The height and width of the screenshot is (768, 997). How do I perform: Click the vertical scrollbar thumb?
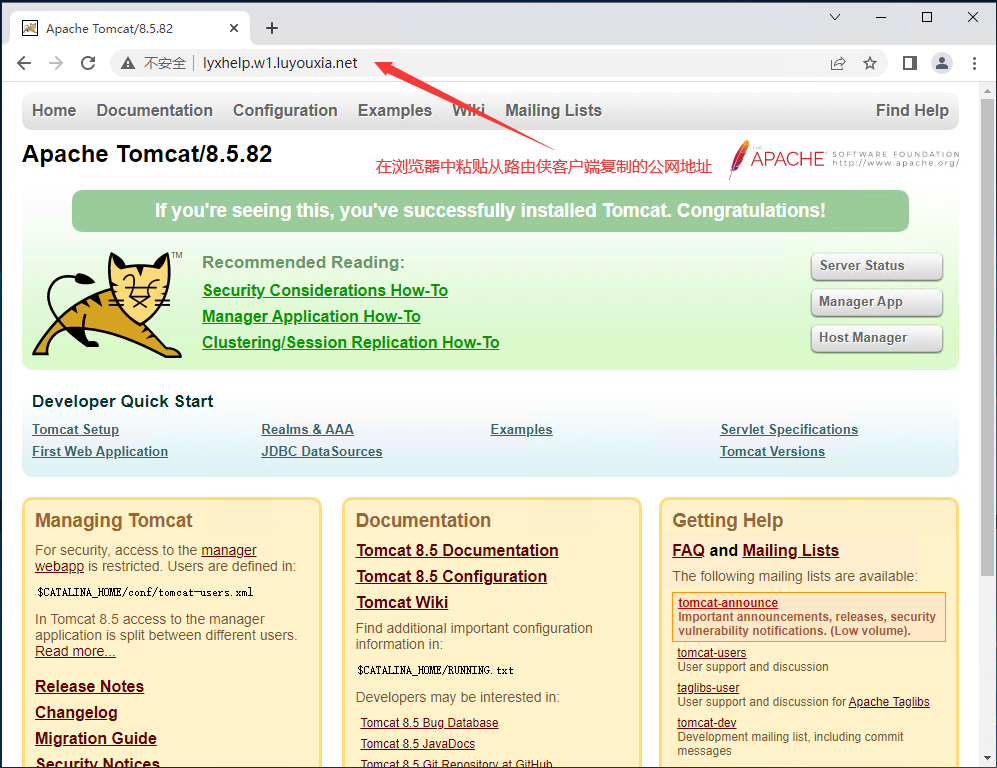click(987, 337)
